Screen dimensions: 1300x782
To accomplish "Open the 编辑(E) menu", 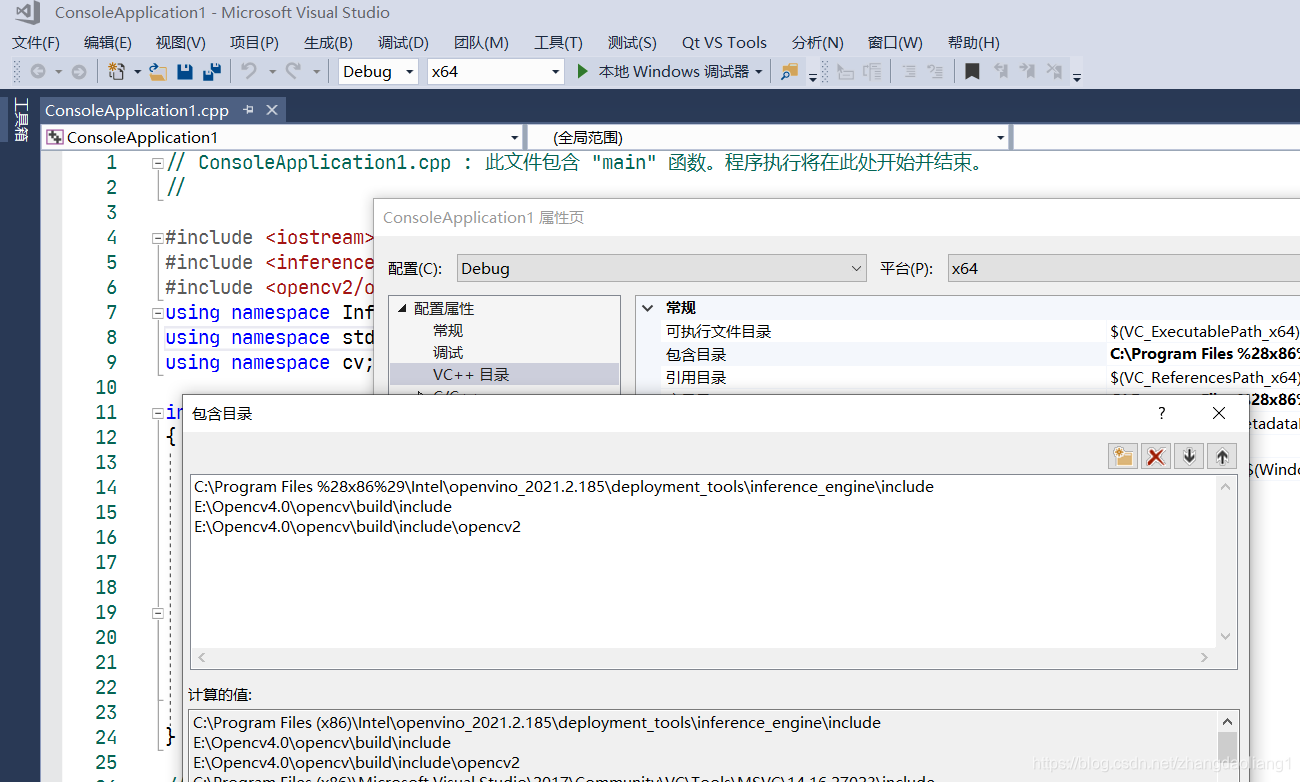I will click(x=108, y=42).
